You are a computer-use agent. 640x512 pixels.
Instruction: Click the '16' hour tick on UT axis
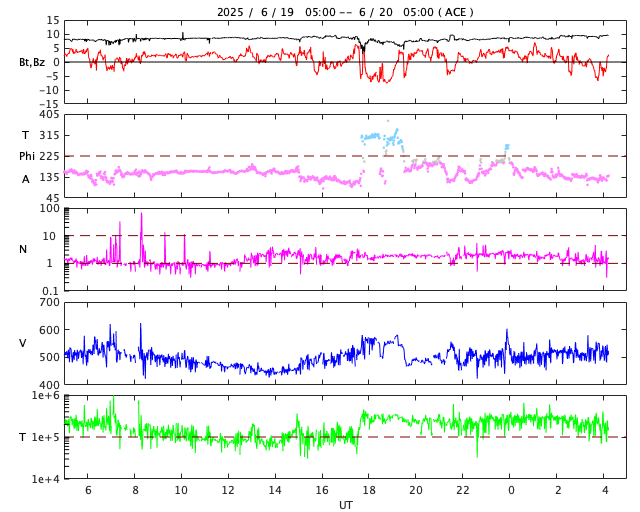coord(322,490)
